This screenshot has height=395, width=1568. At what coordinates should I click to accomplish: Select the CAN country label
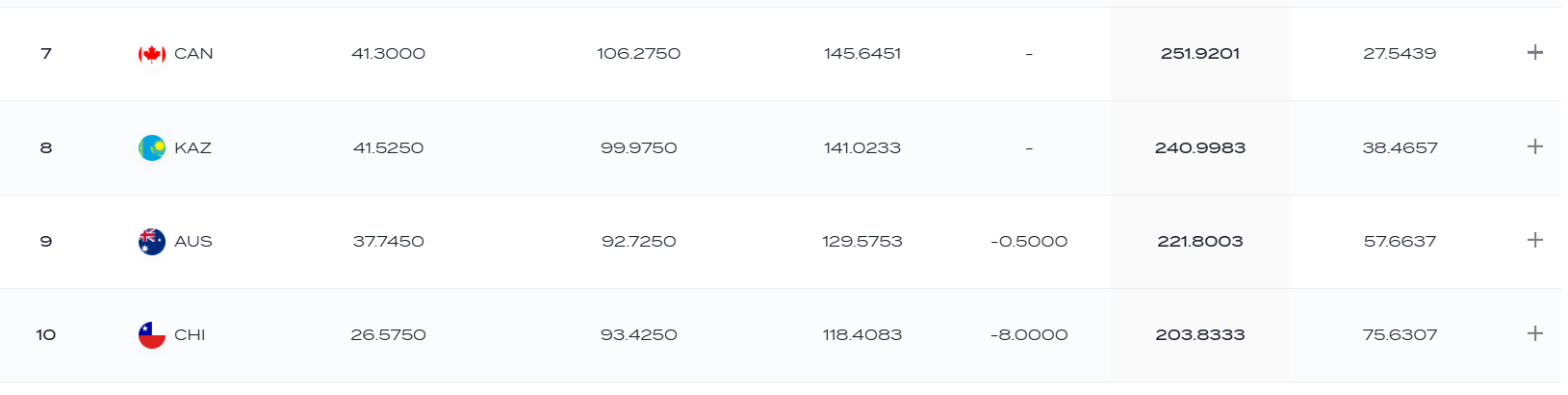point(193,54)
